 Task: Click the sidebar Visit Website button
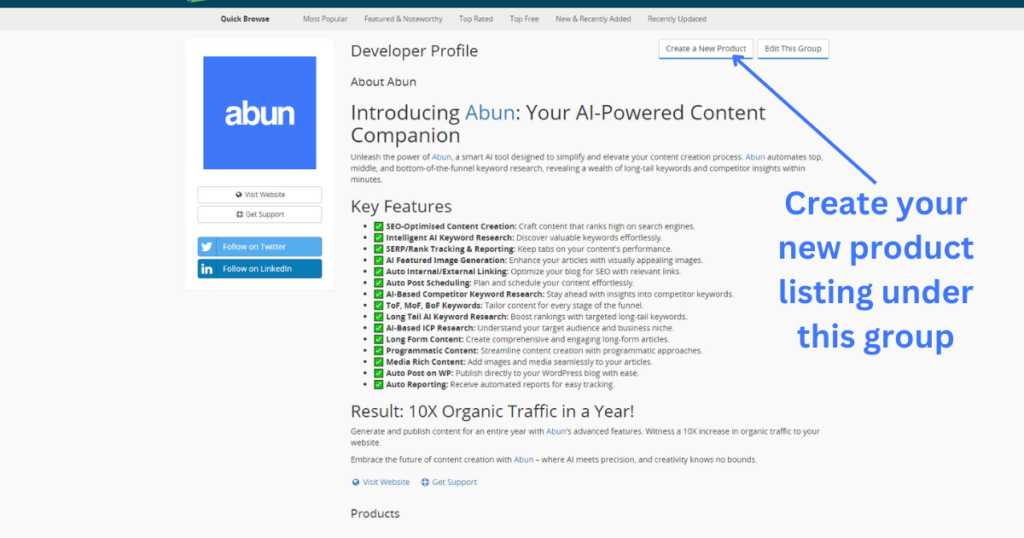pyautogui.click(x=259, y=195)
